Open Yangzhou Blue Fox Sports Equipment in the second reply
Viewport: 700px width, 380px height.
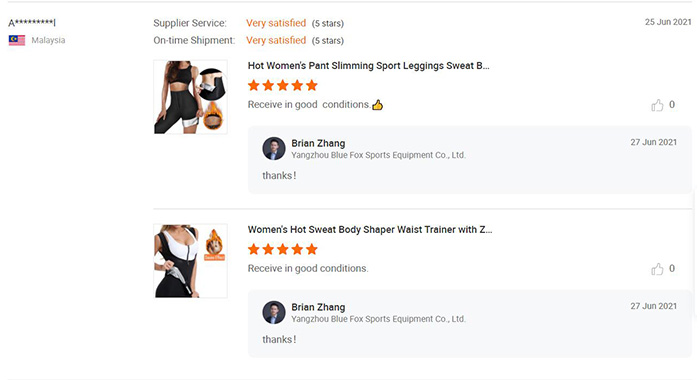(379, 319)
